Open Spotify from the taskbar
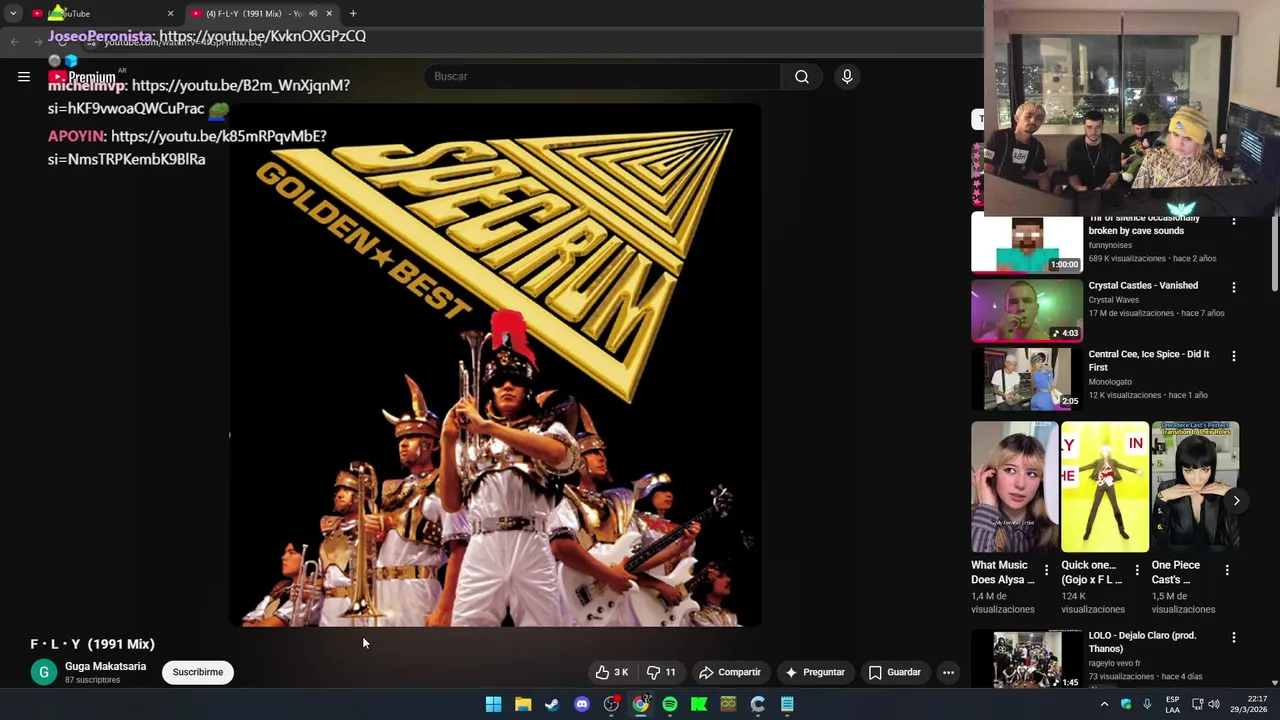Screen dimensions: 1280x720 point(670,704)
